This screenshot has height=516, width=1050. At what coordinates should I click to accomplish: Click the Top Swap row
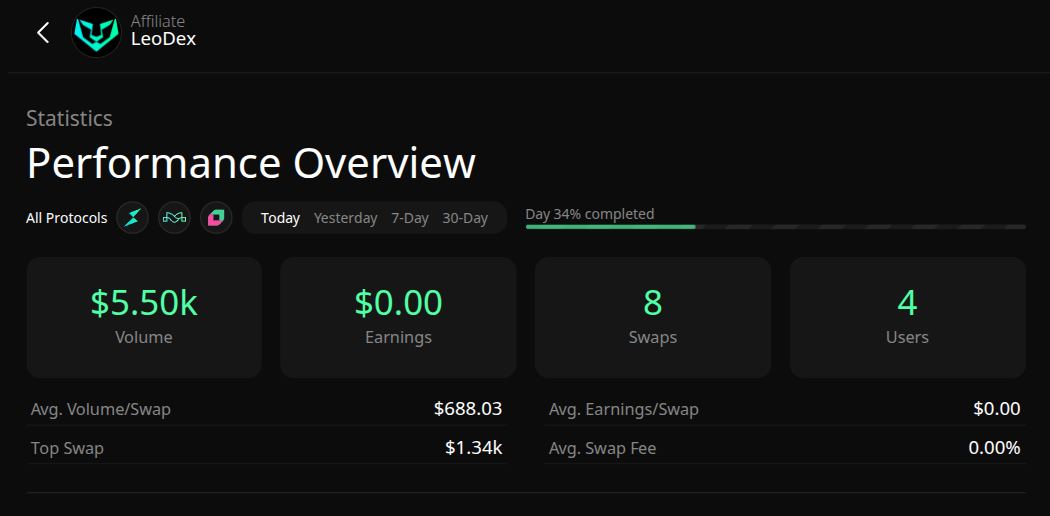point(266,448)
